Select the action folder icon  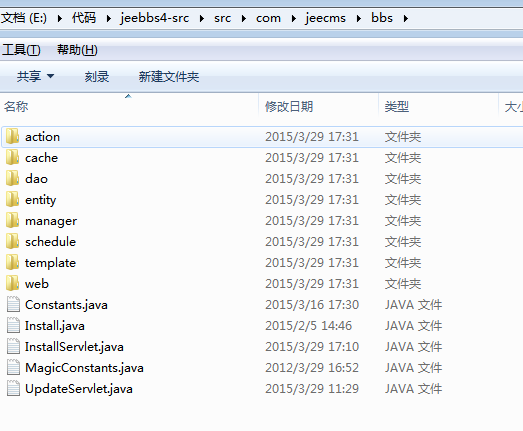pos(13,136)
